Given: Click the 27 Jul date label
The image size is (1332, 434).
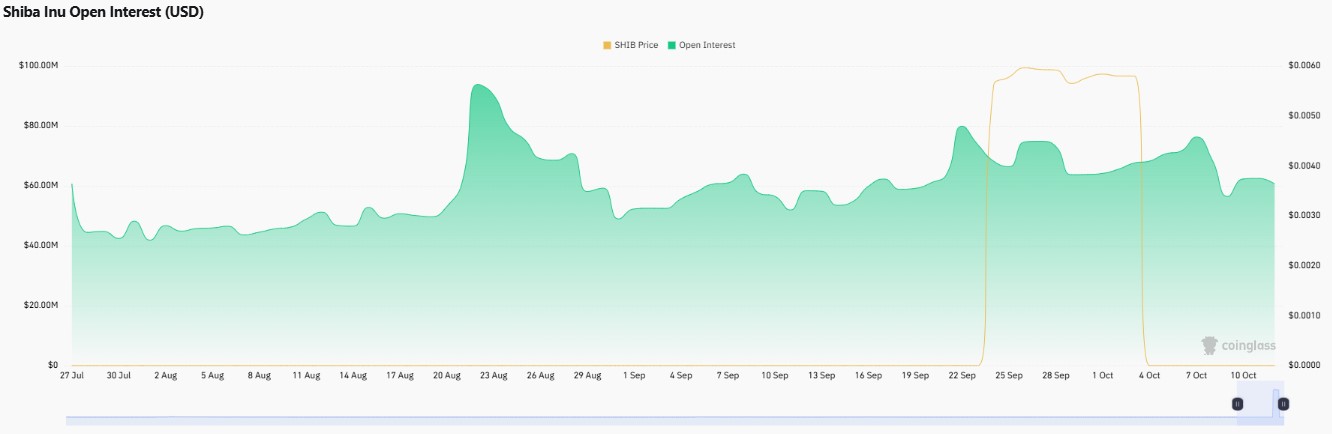Looking at the screenshot, I should click(x=72, y=375).
